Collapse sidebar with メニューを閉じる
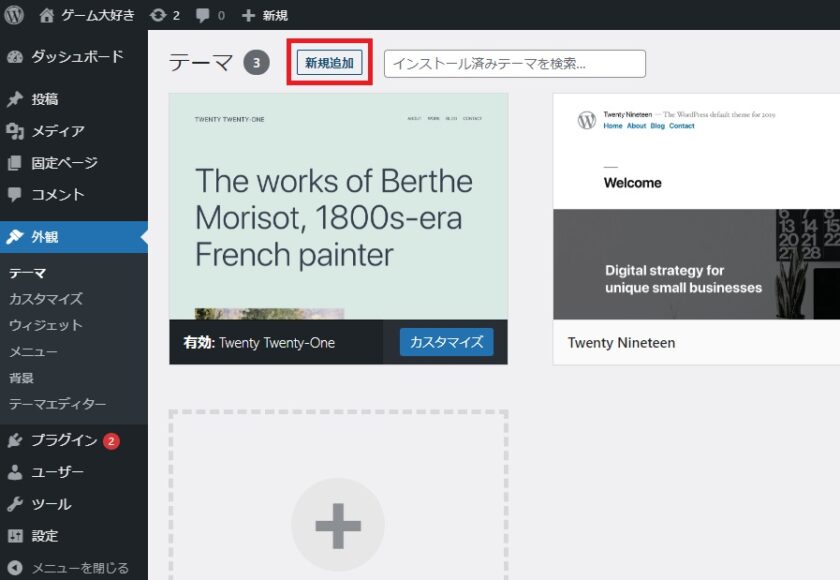Screen dimensions: 840x580 pos(74,568)
